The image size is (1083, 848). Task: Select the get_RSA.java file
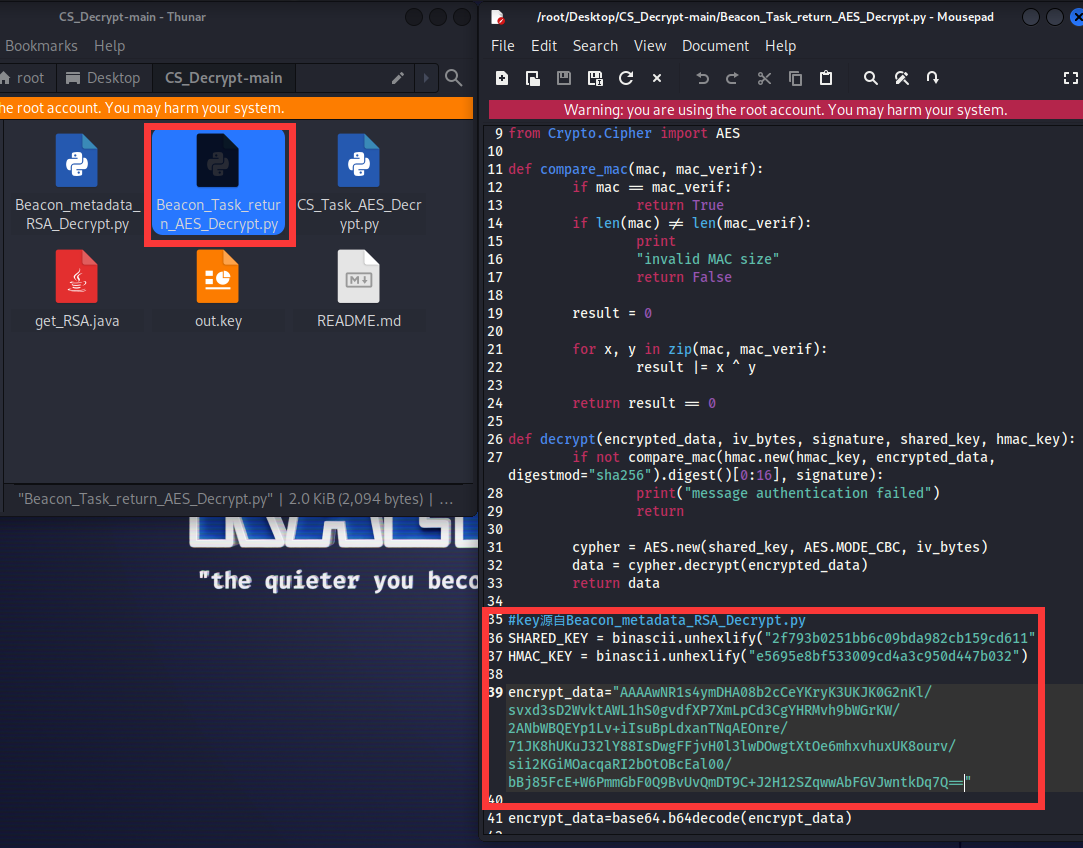(77, 289)
